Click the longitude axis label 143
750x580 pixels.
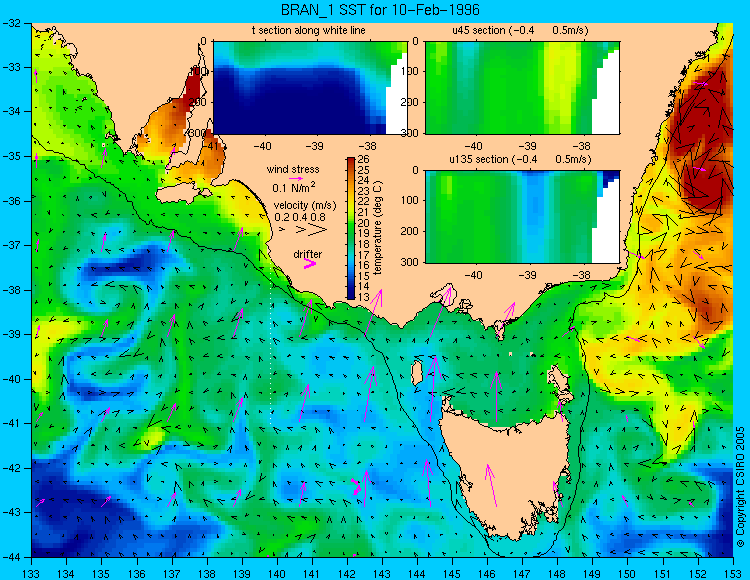[382, 573]
